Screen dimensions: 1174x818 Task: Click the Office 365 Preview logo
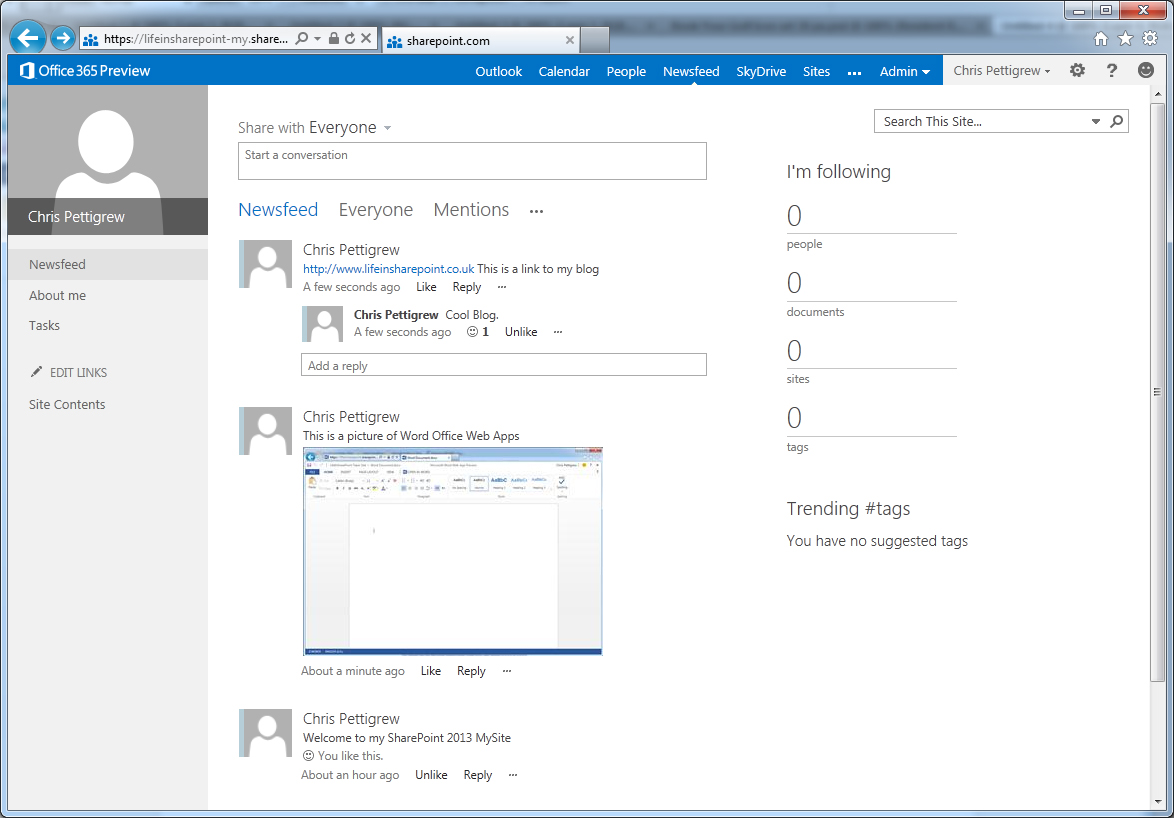coord(85,70)
